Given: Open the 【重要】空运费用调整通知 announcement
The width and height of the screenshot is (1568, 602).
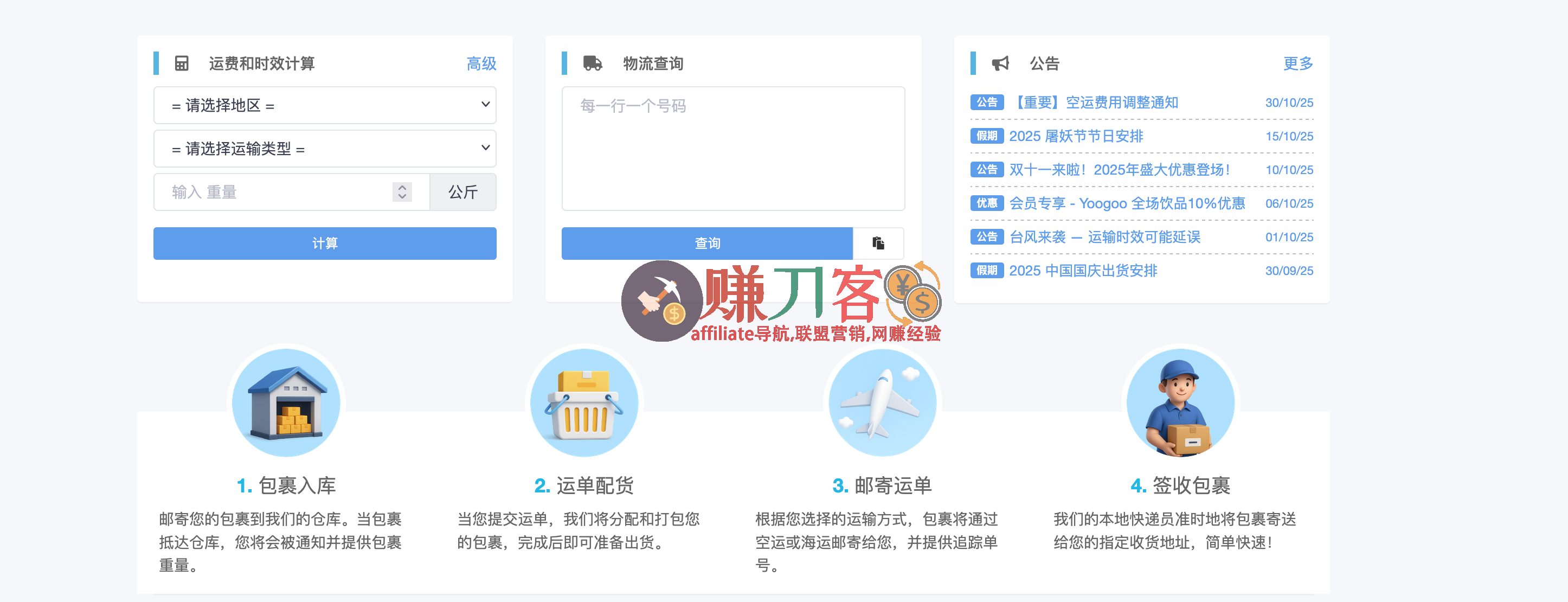Looking at the screenshot, I should pos(1096,103).
